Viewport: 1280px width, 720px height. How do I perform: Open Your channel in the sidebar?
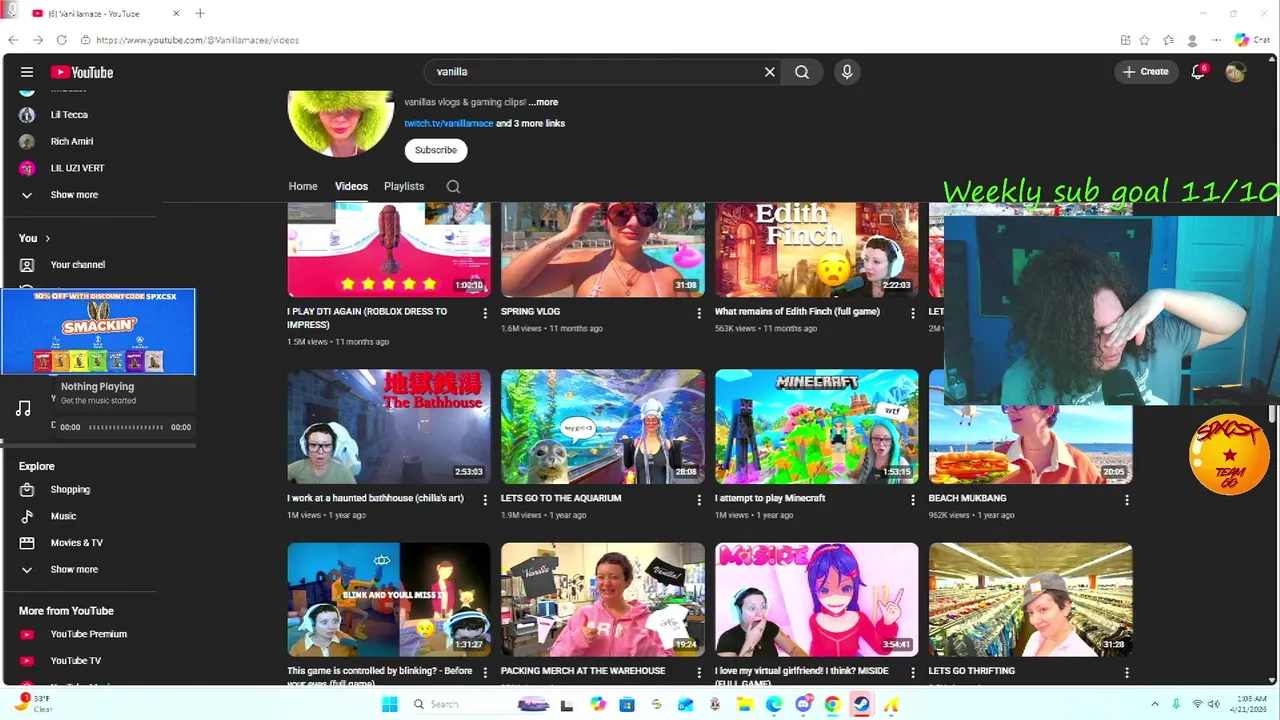[78, 265]
